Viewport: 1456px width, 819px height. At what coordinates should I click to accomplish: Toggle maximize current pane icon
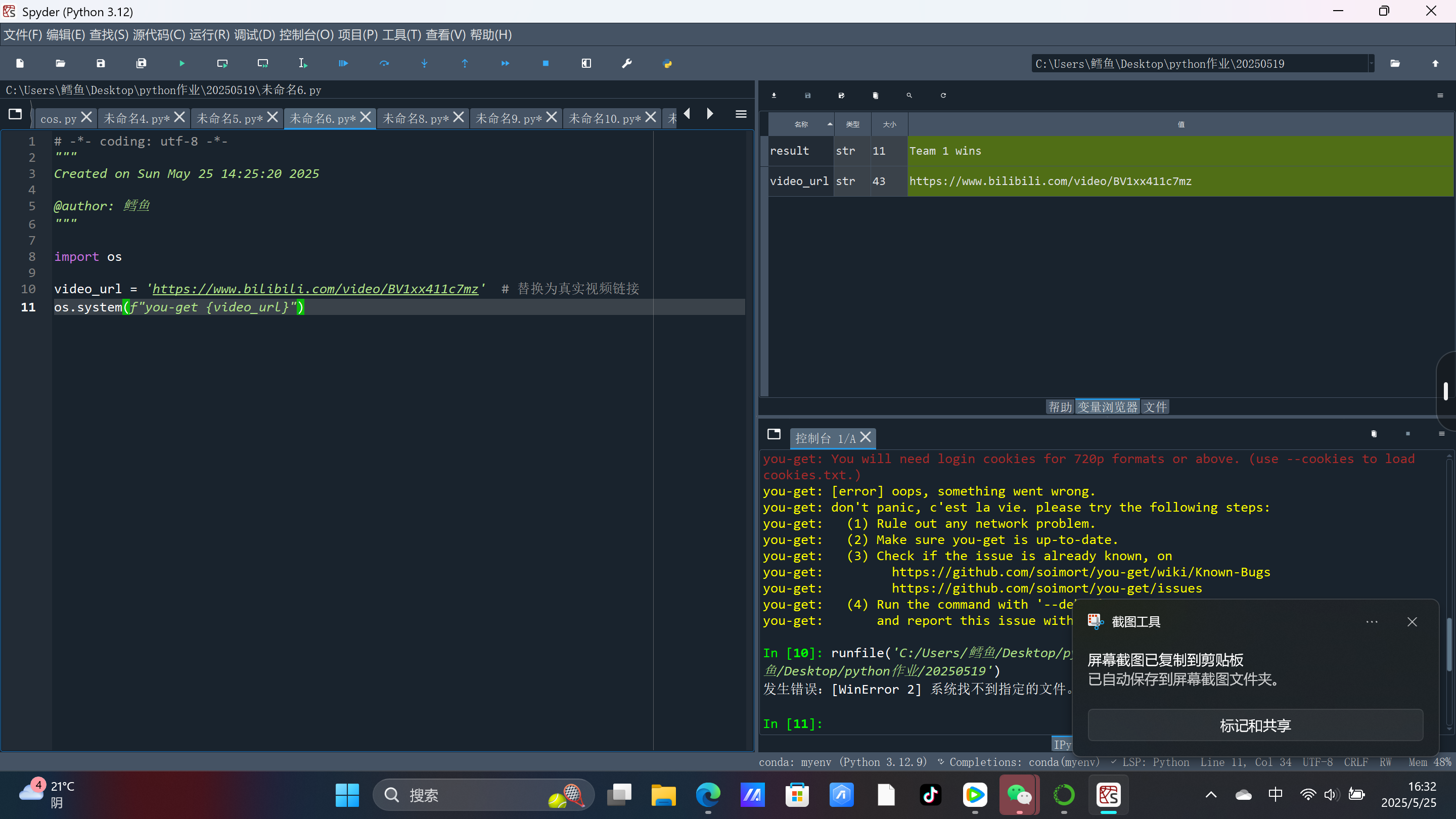[x=586, y=63]
